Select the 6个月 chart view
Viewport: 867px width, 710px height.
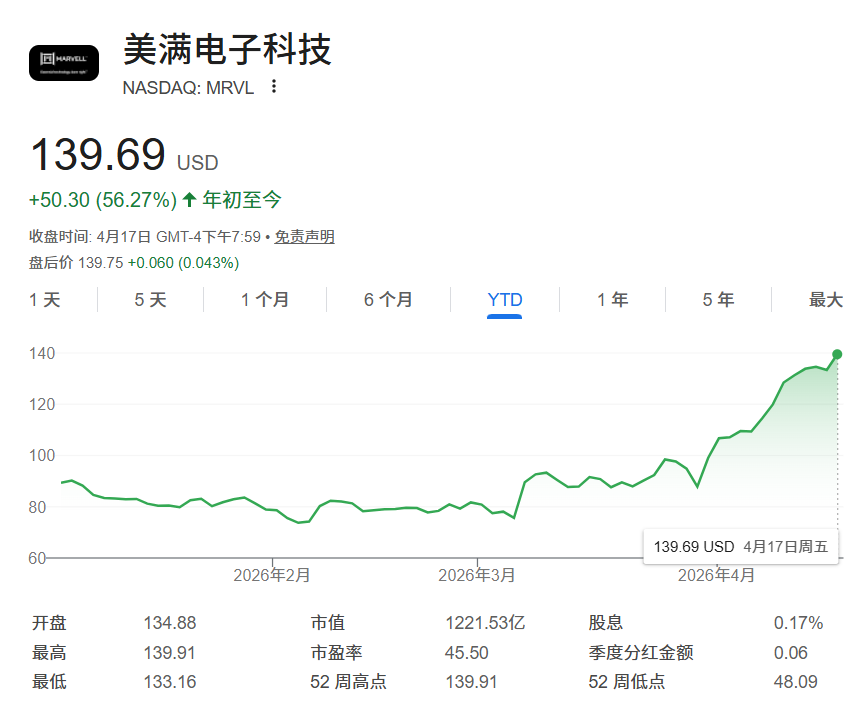click(387, 299)
